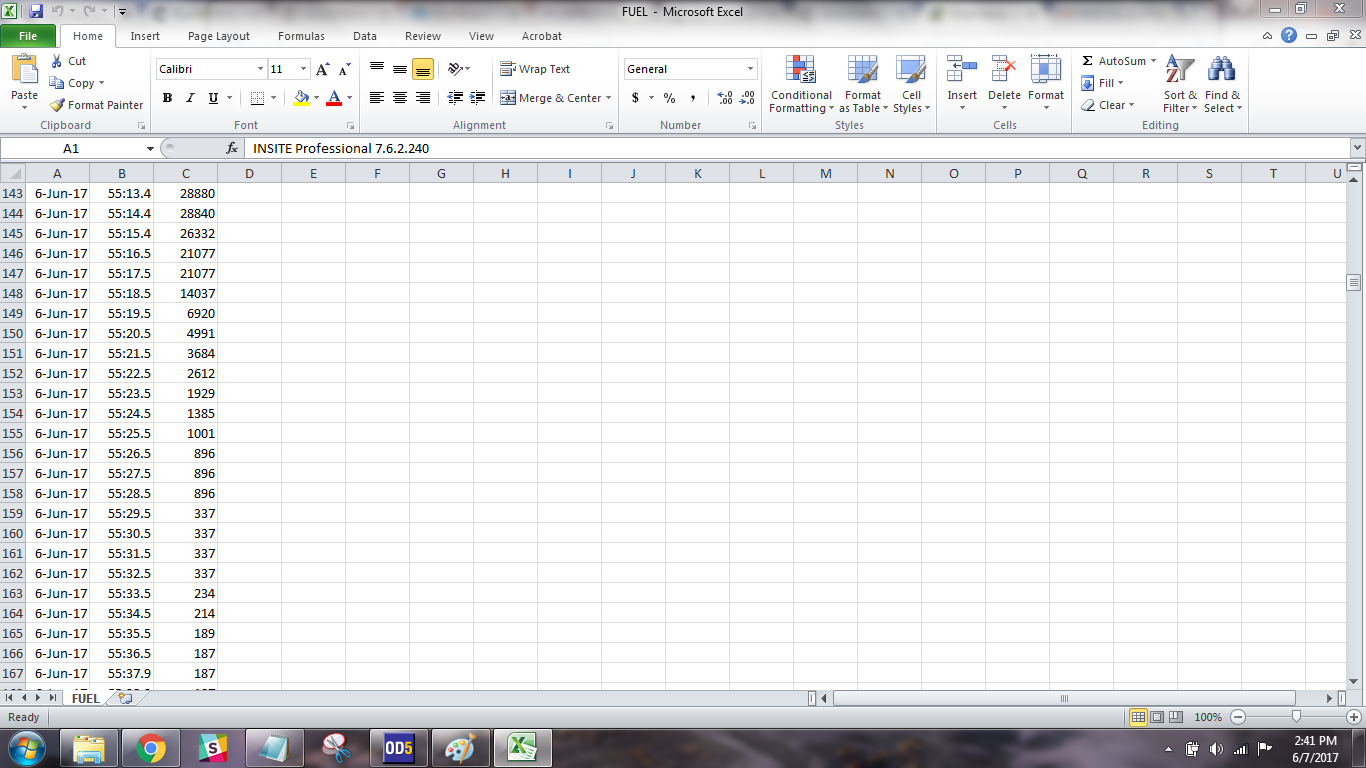Expand the Calibri font name dropdown
1366x768 pixels.
click(260, 69)
